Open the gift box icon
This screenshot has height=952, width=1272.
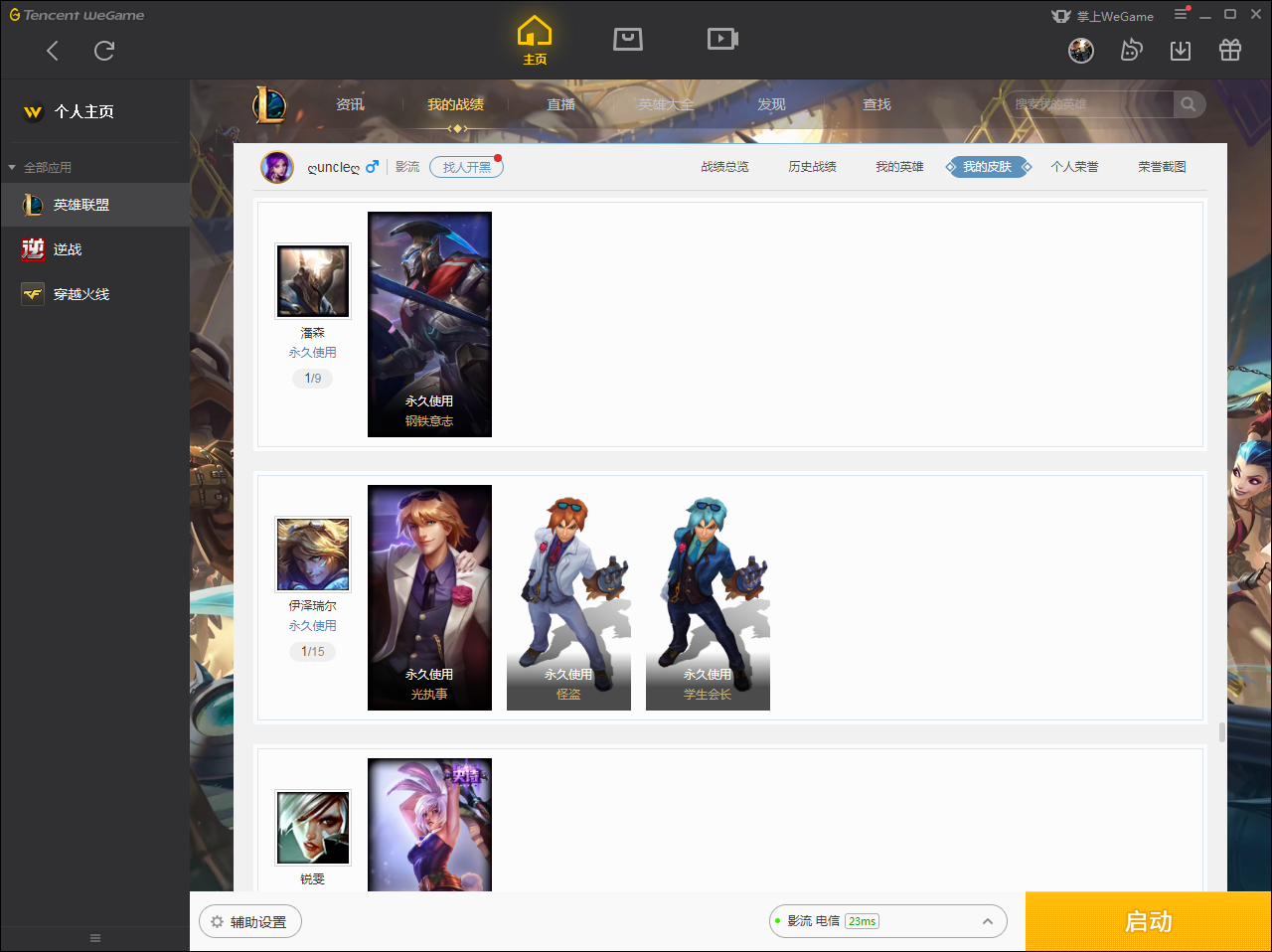1230,50
